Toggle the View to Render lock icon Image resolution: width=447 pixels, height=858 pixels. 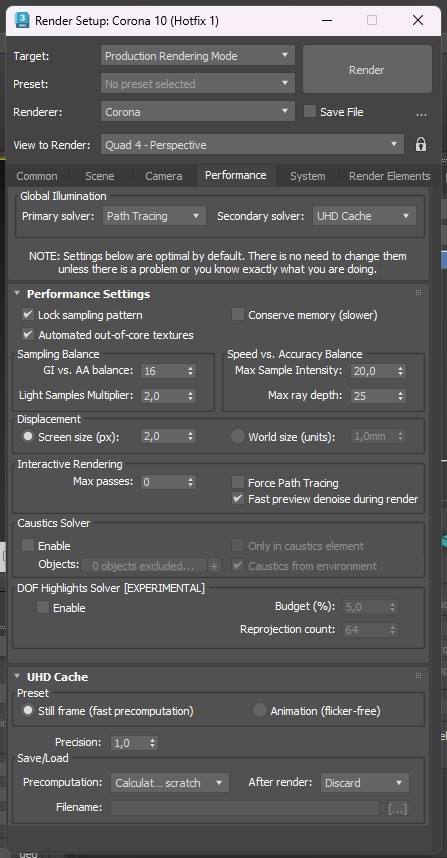(420, 145)
